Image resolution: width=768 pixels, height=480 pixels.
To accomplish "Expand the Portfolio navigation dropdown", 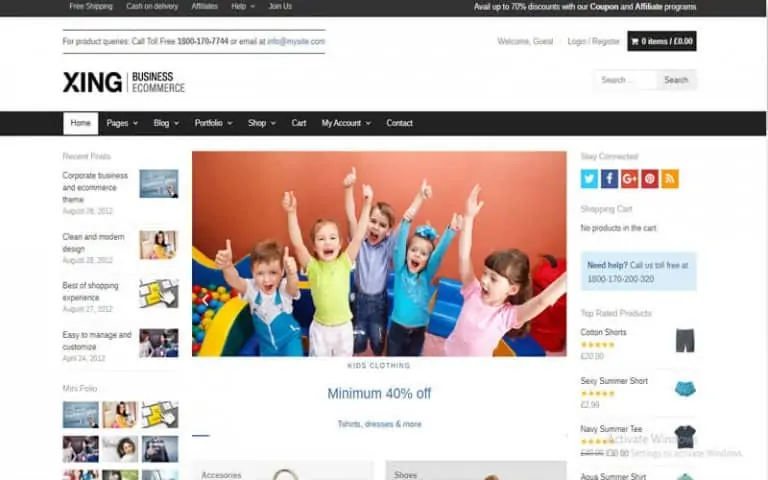I will [x=214, y=123].
